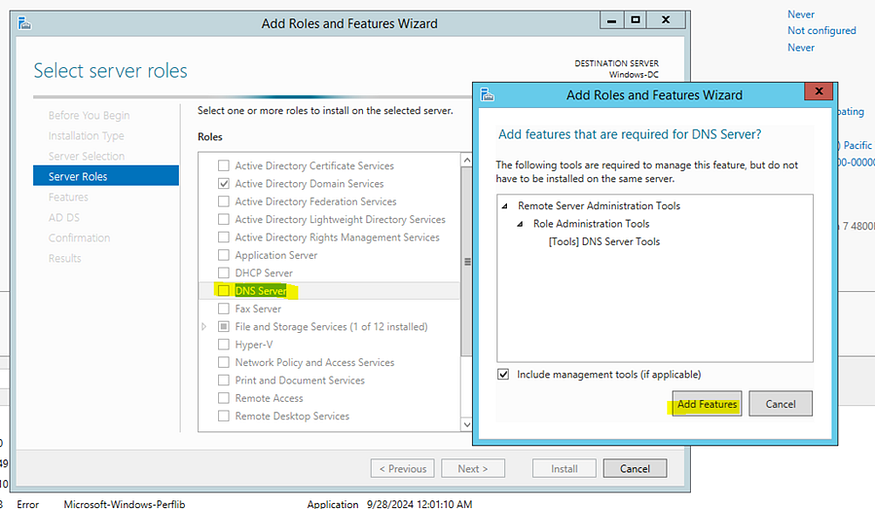
Task: Go to Server Roles wizard step
Action: [x=106, y=176]
